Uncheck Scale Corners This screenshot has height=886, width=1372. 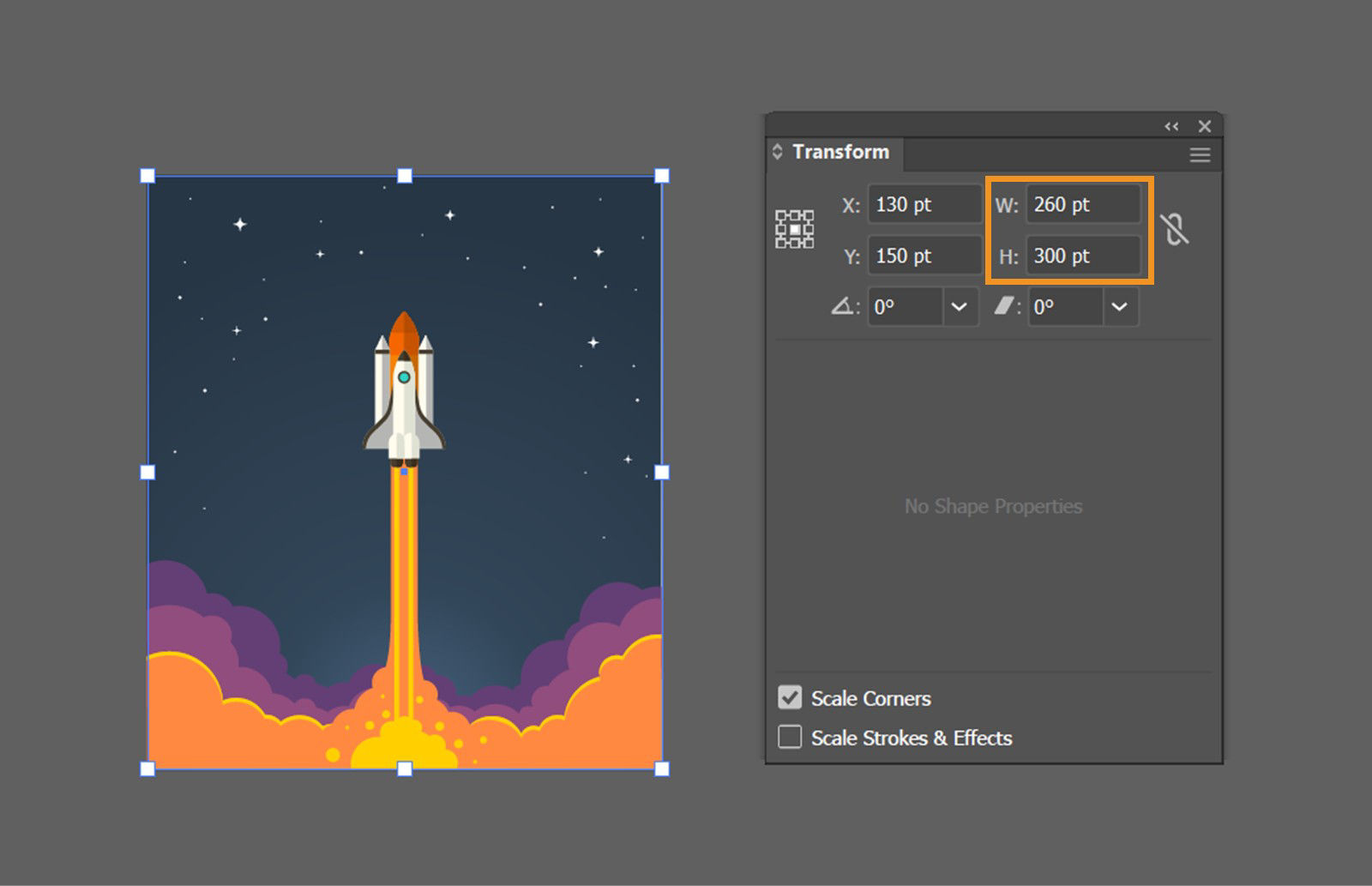click(790, 697)
